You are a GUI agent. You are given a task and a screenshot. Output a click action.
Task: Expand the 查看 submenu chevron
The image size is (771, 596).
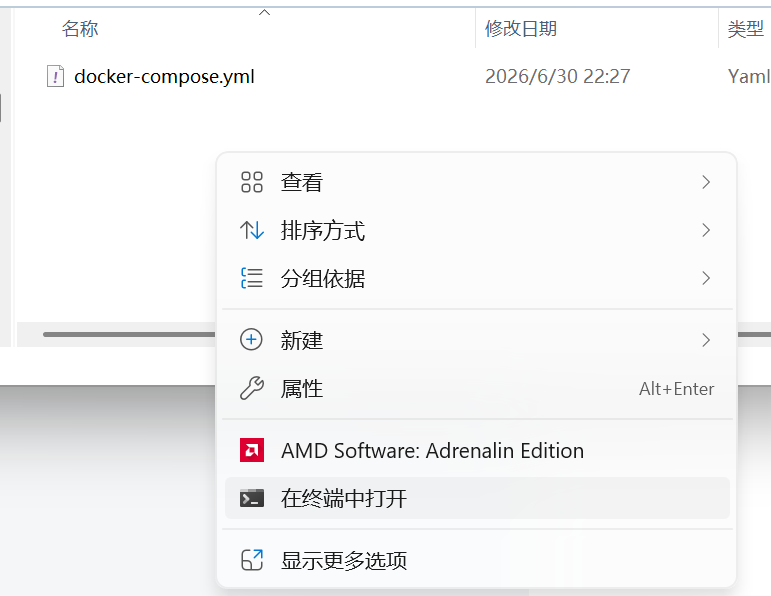pyautogui.click(x=706, y=182)
